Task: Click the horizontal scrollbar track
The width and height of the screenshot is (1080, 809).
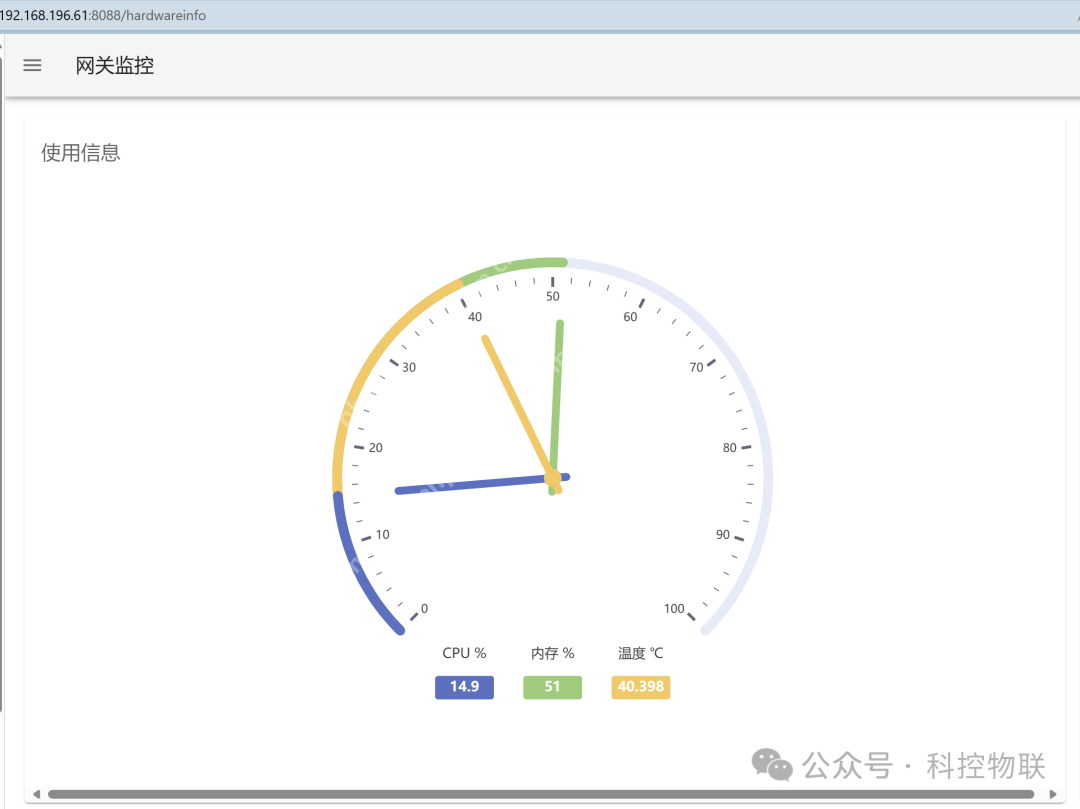Action: click(540, 795)
